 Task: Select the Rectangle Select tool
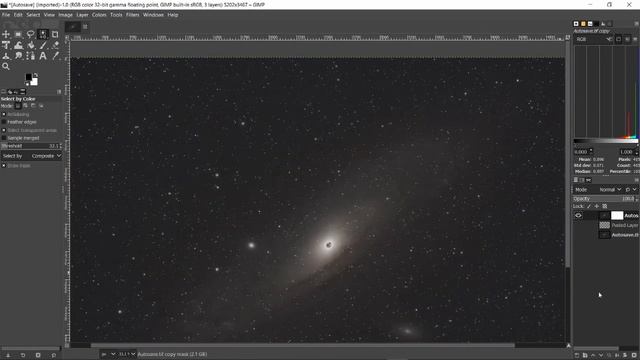click(x=18, y=34)
